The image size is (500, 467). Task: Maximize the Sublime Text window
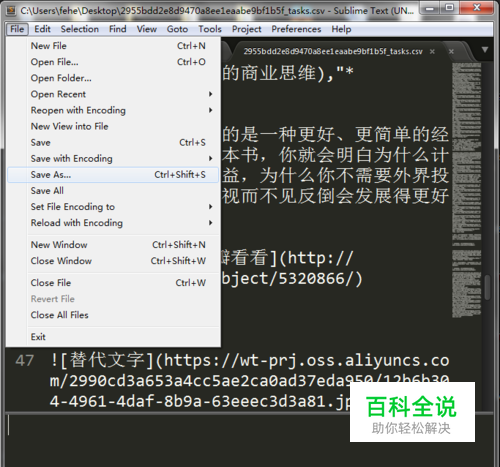point(449,8)
